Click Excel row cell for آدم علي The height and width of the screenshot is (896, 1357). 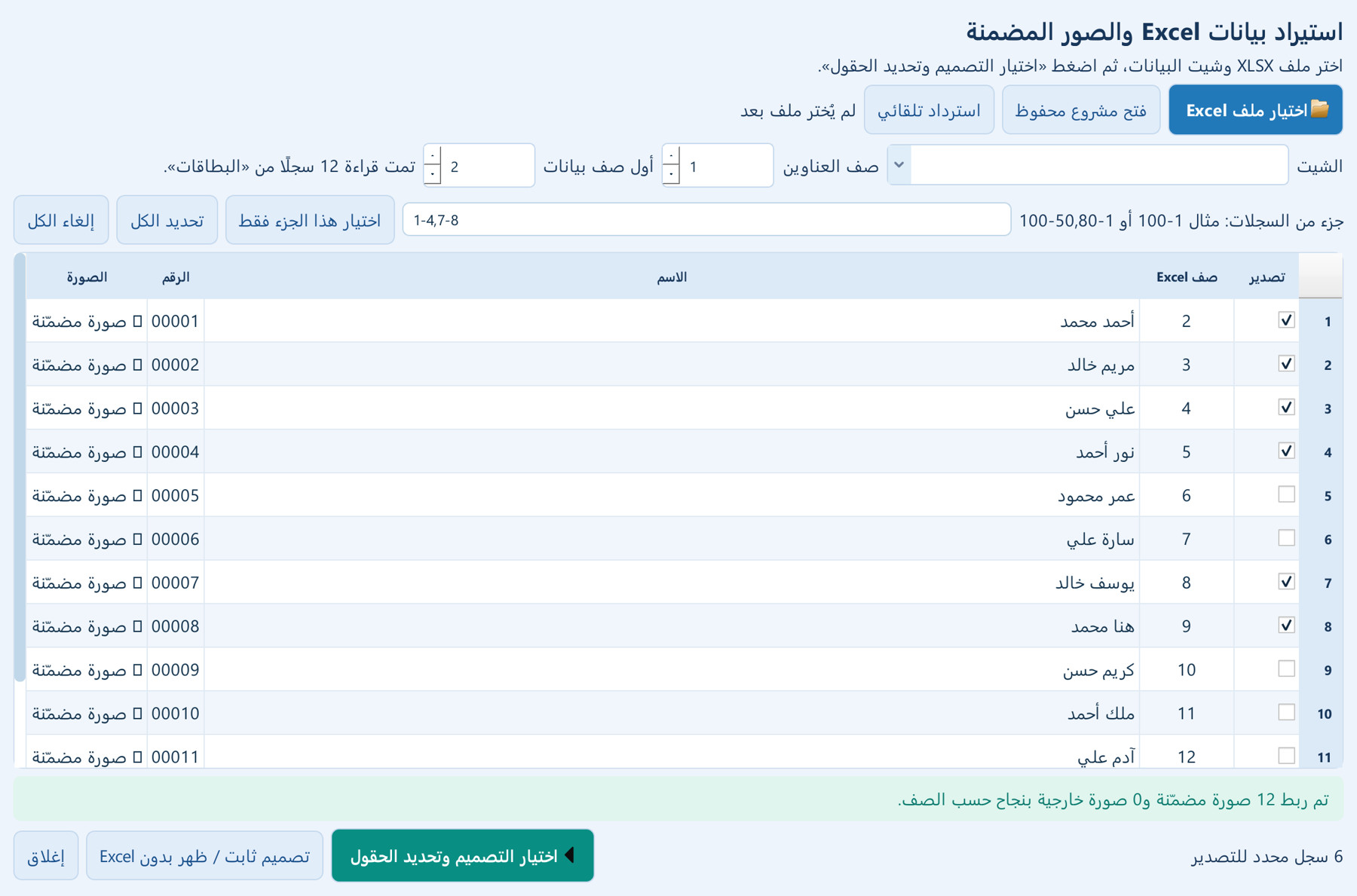click(1186, 752)
